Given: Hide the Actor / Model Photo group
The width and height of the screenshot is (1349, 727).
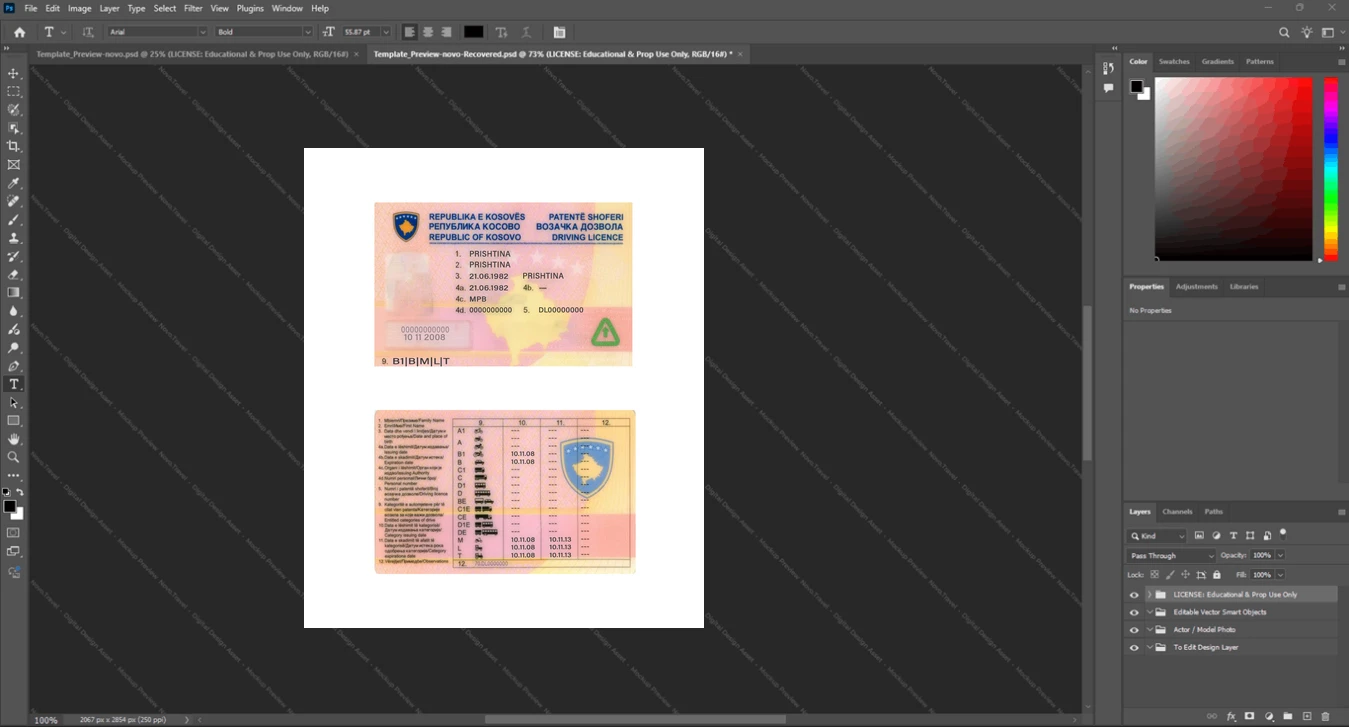Looking at the screenshot, I should [x=1134, y=630].
